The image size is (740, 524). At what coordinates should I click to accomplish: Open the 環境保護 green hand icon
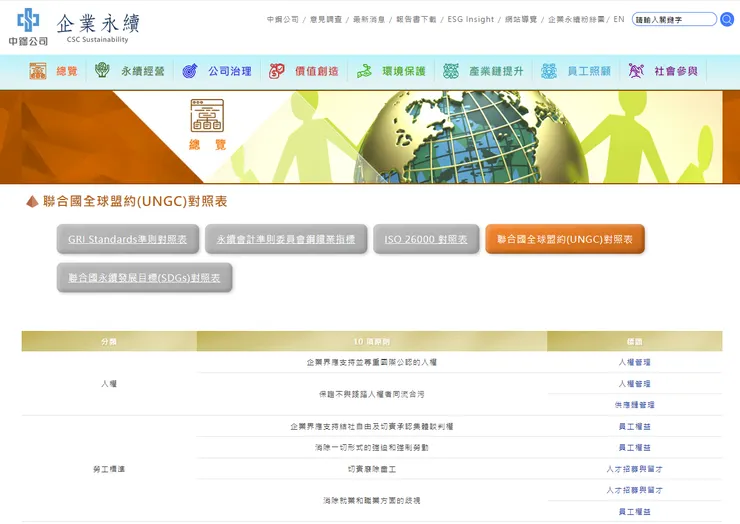pyautogui.click(x=364, y=71)
